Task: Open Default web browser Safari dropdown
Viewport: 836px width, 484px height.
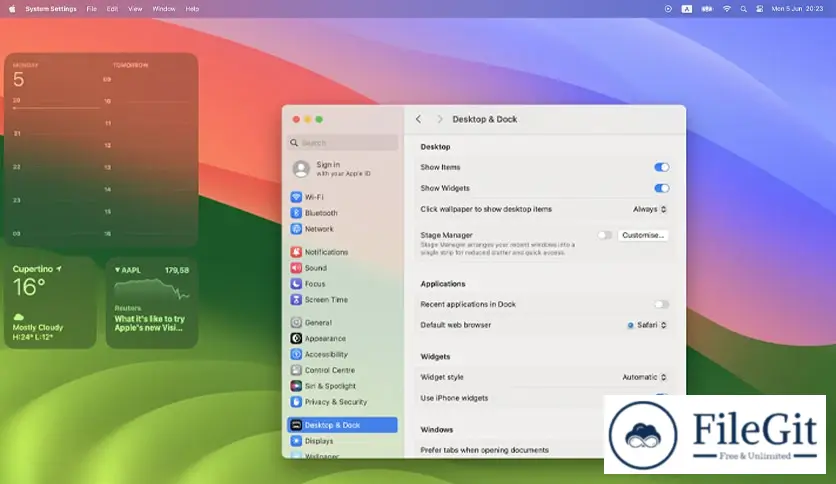Action: pyautogui.click(x=647, y=325)
